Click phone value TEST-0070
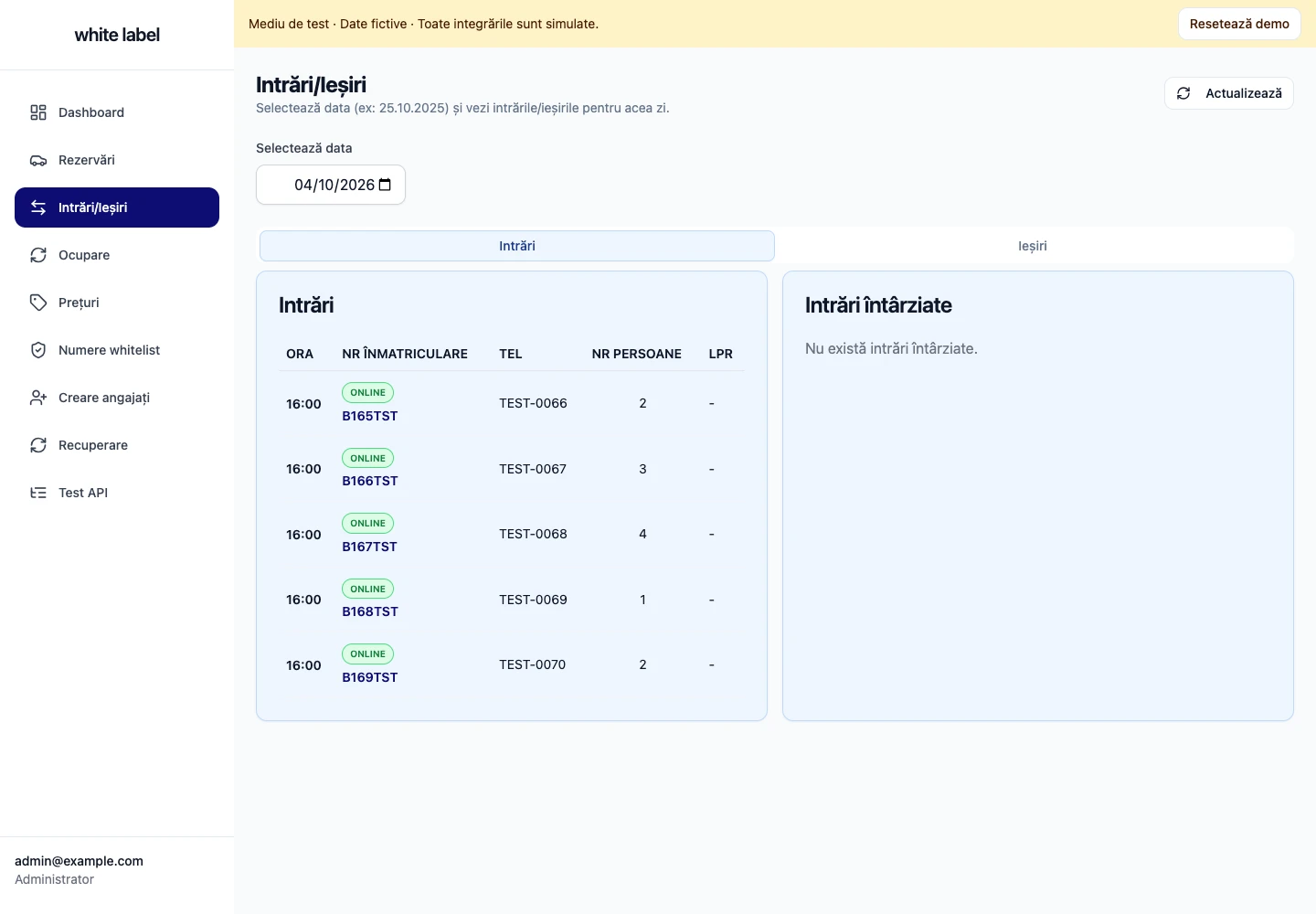 pos(533,664)
